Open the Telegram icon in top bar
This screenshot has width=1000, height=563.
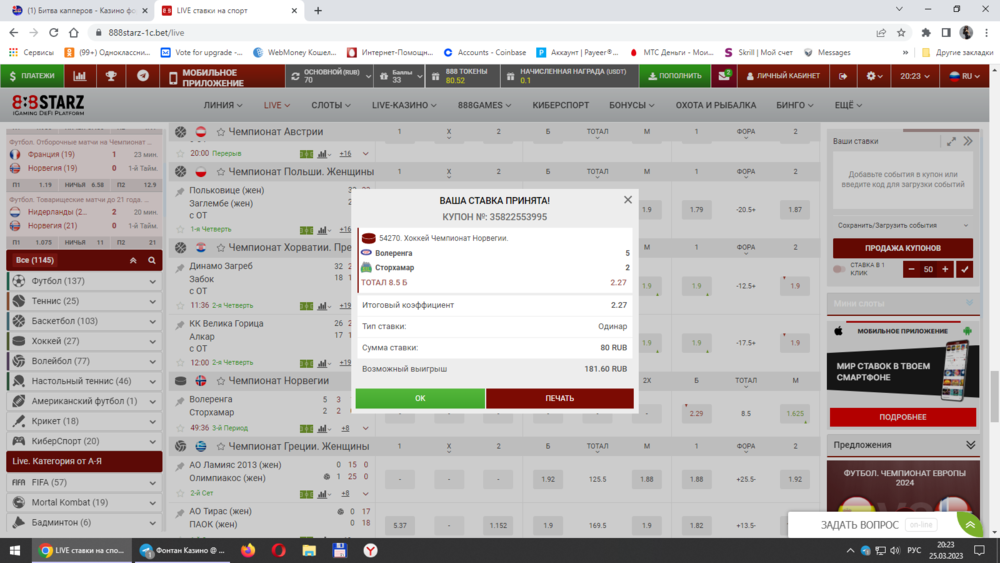pos(143,76)
